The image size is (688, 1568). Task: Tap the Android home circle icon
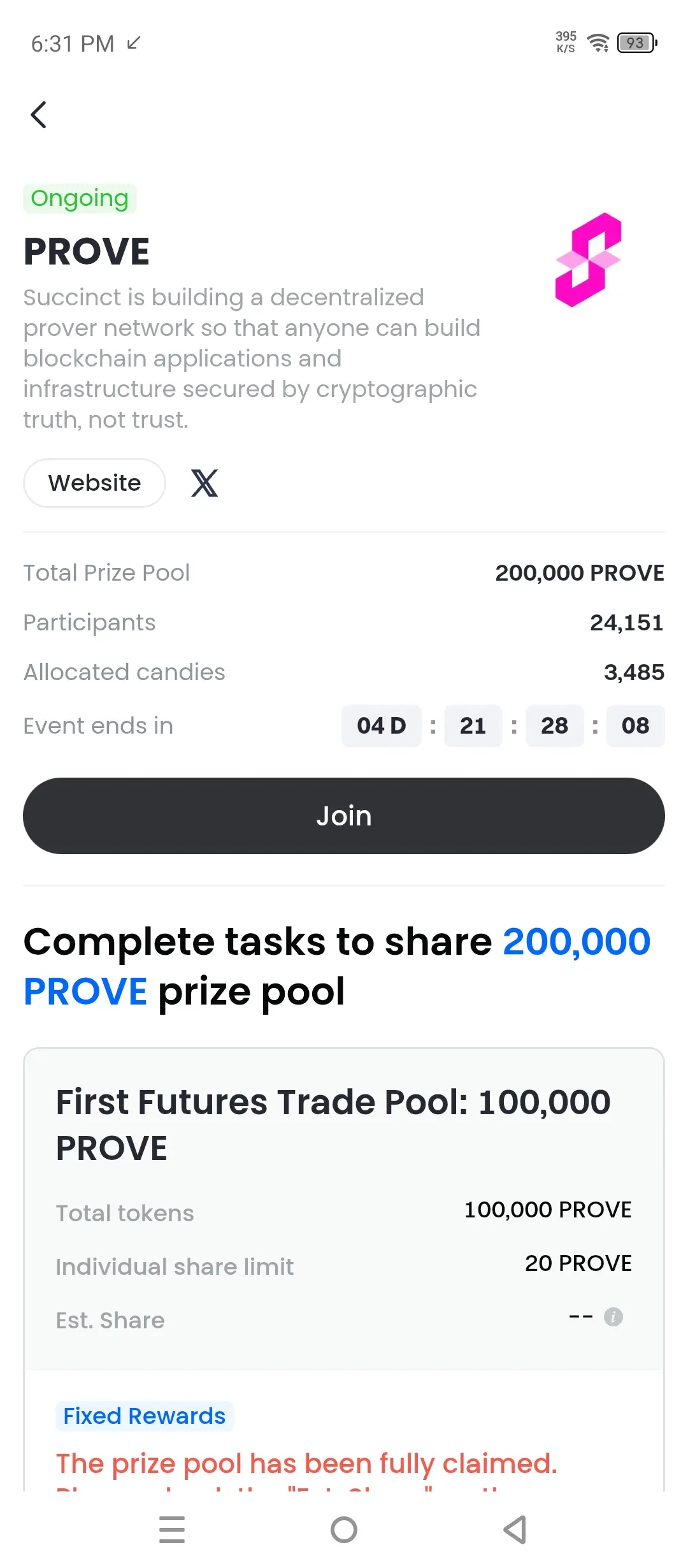pyautogui.click(x=344, y=1530)
